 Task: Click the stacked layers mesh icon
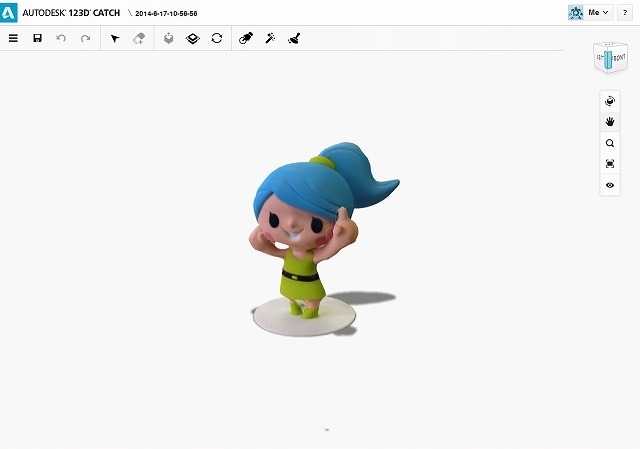(193, 38)
